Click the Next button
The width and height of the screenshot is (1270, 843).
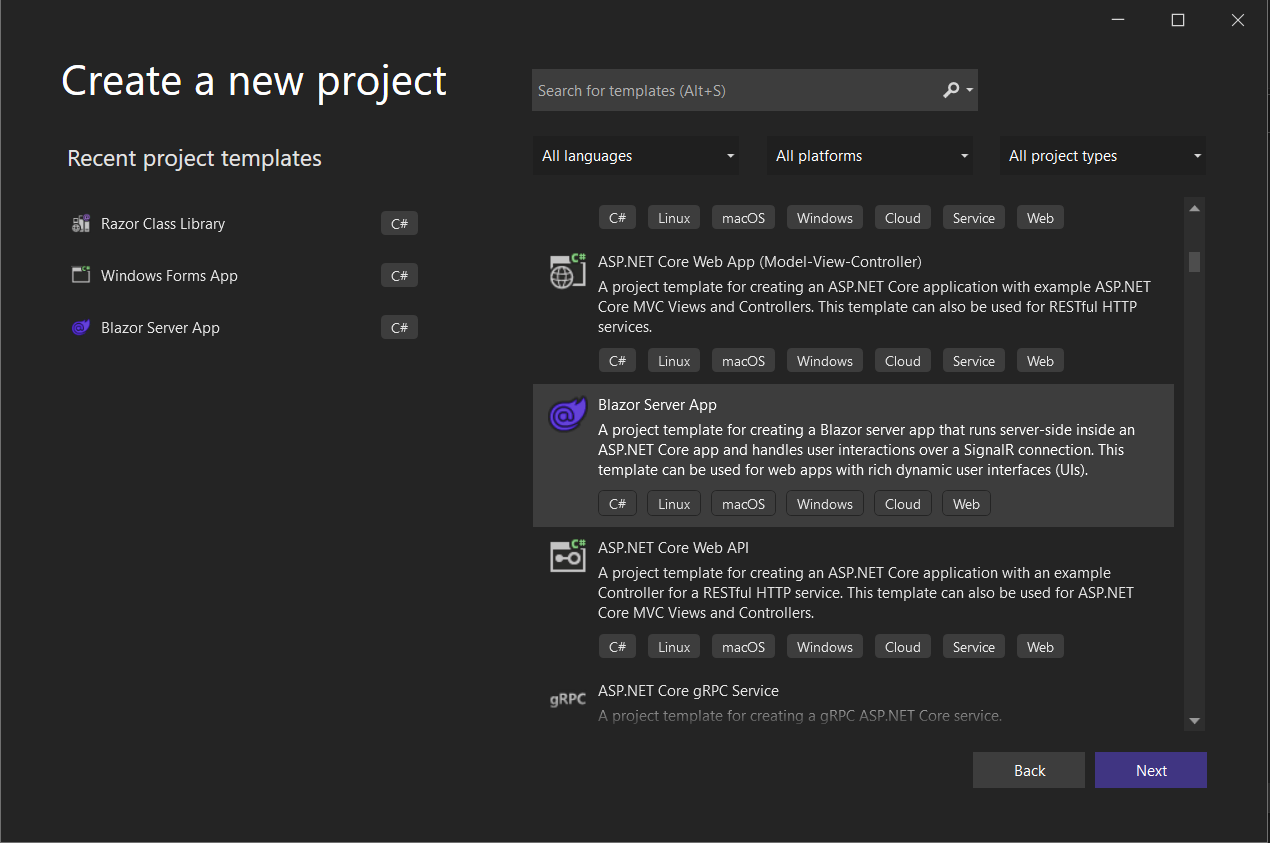[1150, 769]
